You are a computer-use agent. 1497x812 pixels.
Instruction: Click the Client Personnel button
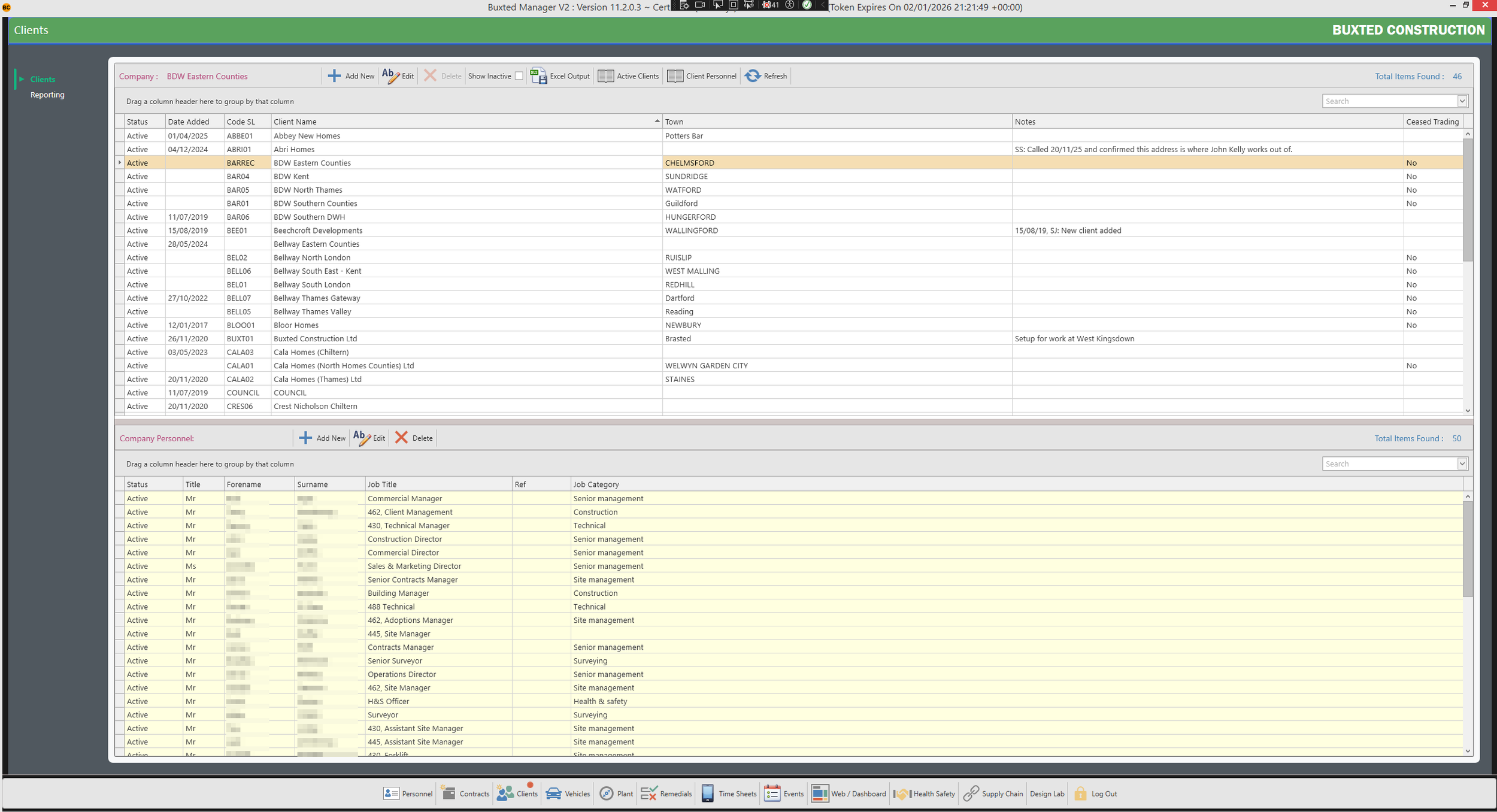pyautogui.click(x=702, y=76)
